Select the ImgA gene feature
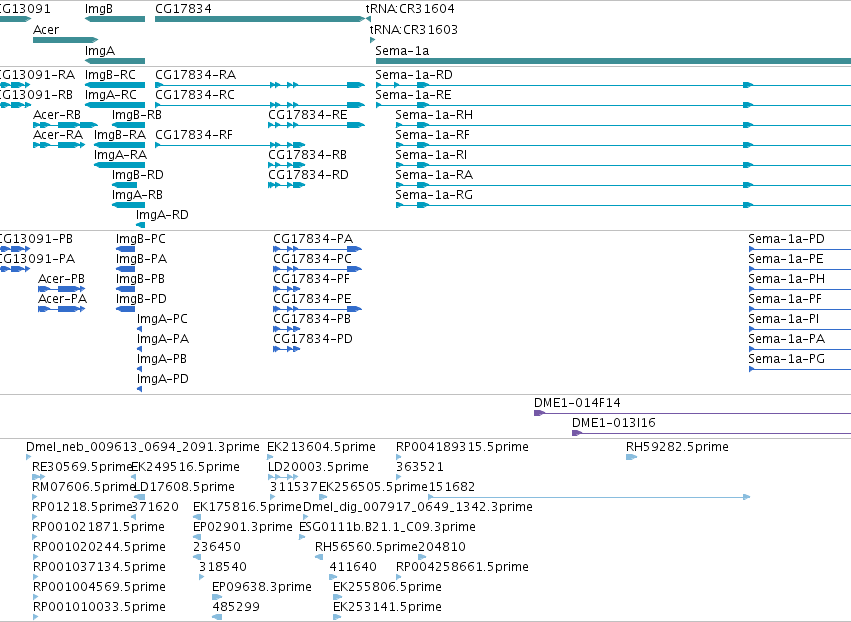The image size is (851, 622). click(x=115, y=61)
